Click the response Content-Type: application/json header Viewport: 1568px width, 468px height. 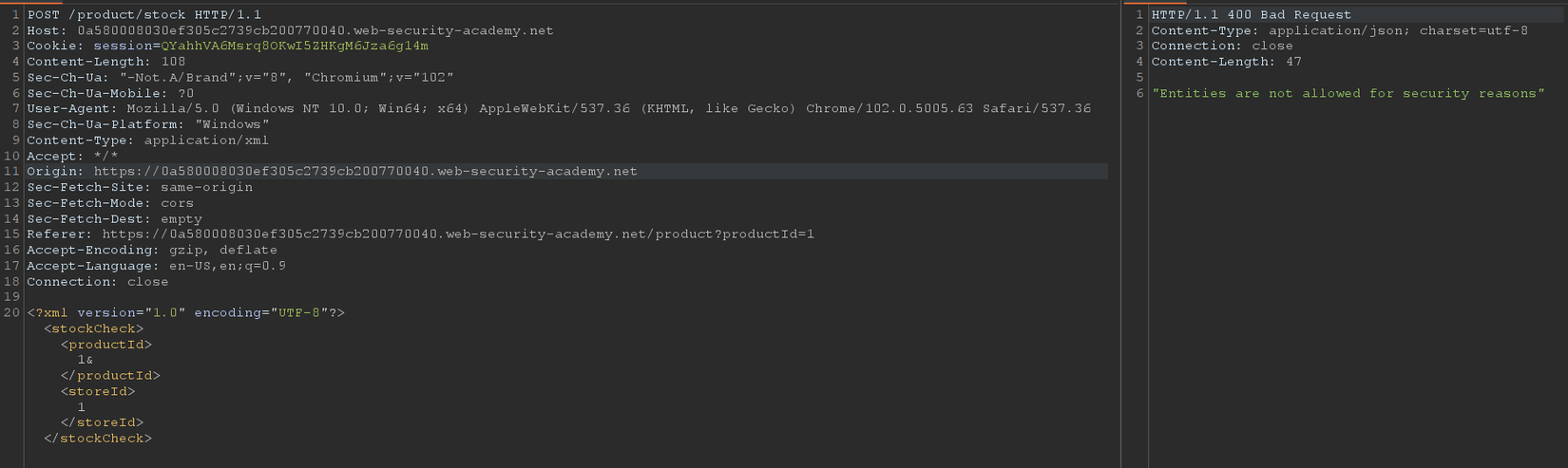(x=1339, y=30)
